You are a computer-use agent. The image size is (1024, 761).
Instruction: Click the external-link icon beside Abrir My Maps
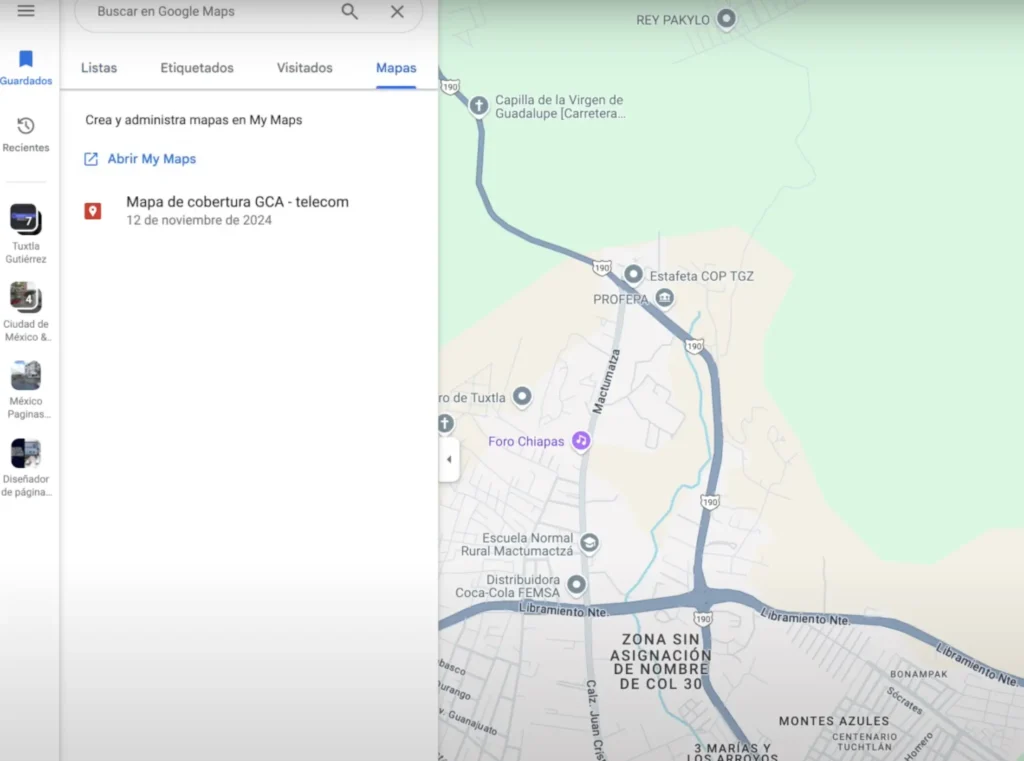(91, 159)
